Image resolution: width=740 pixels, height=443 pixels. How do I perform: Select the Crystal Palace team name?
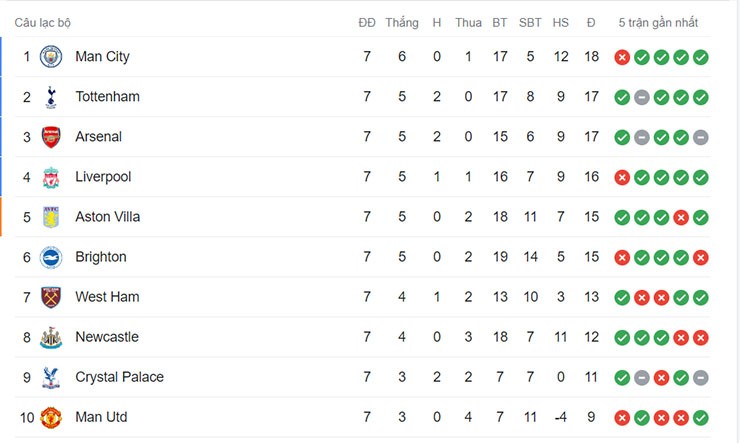119,377
